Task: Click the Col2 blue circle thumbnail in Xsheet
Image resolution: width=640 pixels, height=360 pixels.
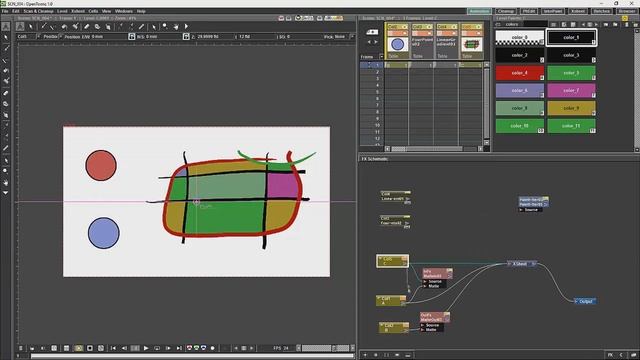Action: click(x=397, y=44)
